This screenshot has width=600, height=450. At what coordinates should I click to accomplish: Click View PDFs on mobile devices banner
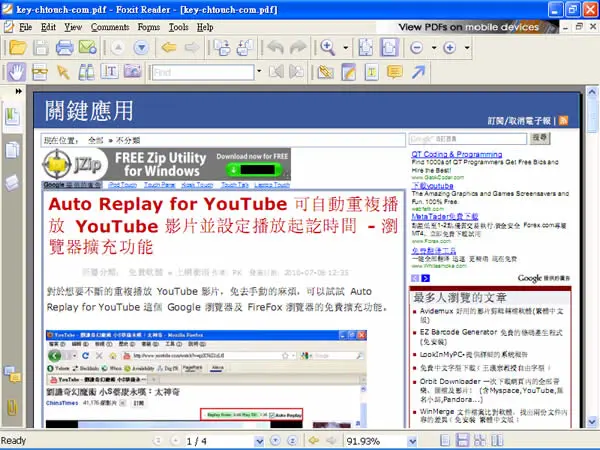467,27
